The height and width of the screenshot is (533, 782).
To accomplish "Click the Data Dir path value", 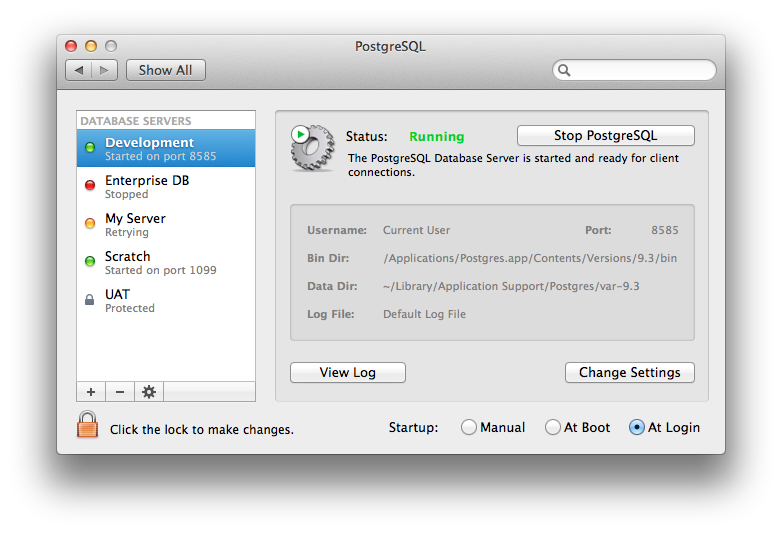I will (511, 286).
